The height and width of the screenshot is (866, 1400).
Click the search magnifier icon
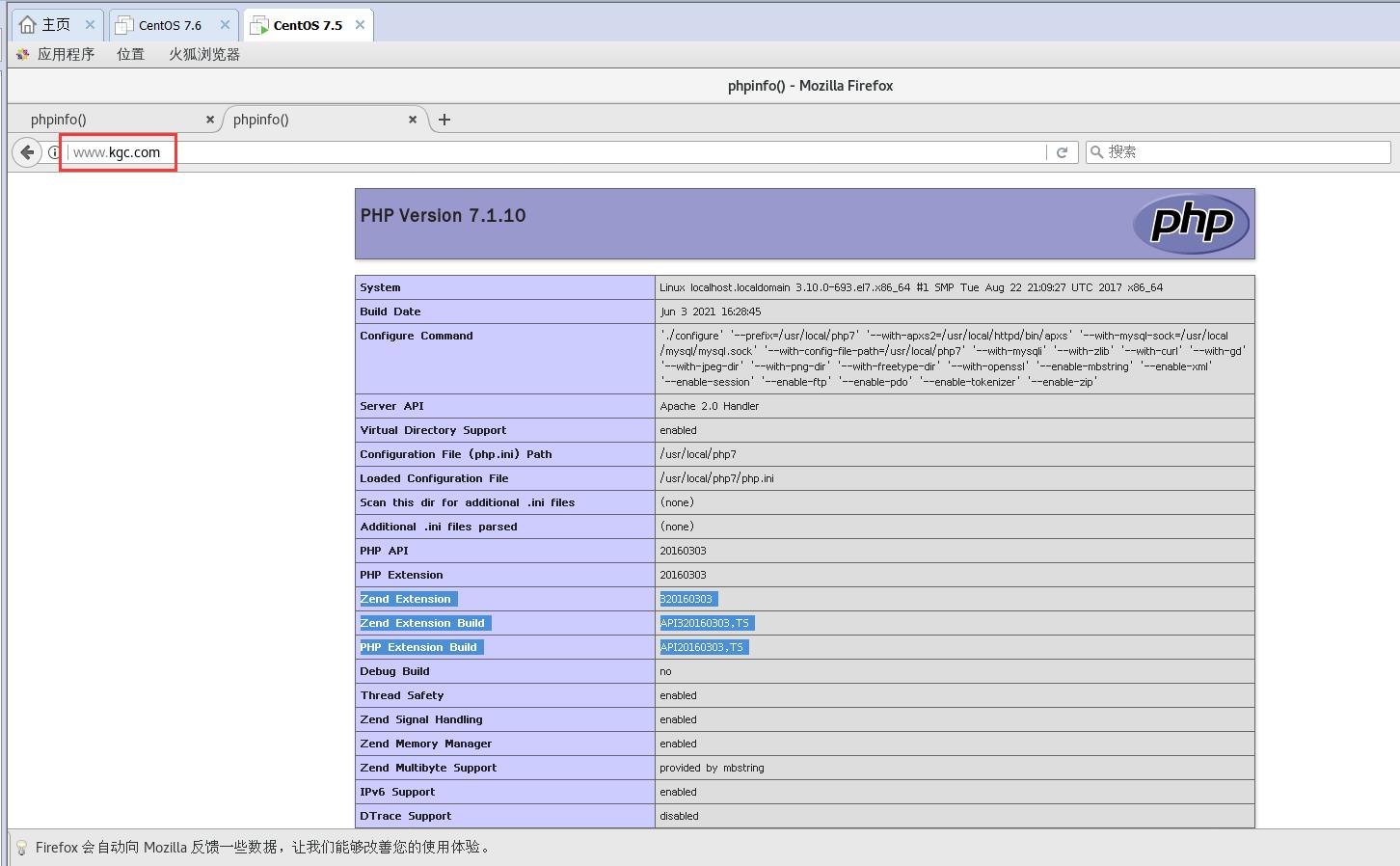tap(1096, 151)
